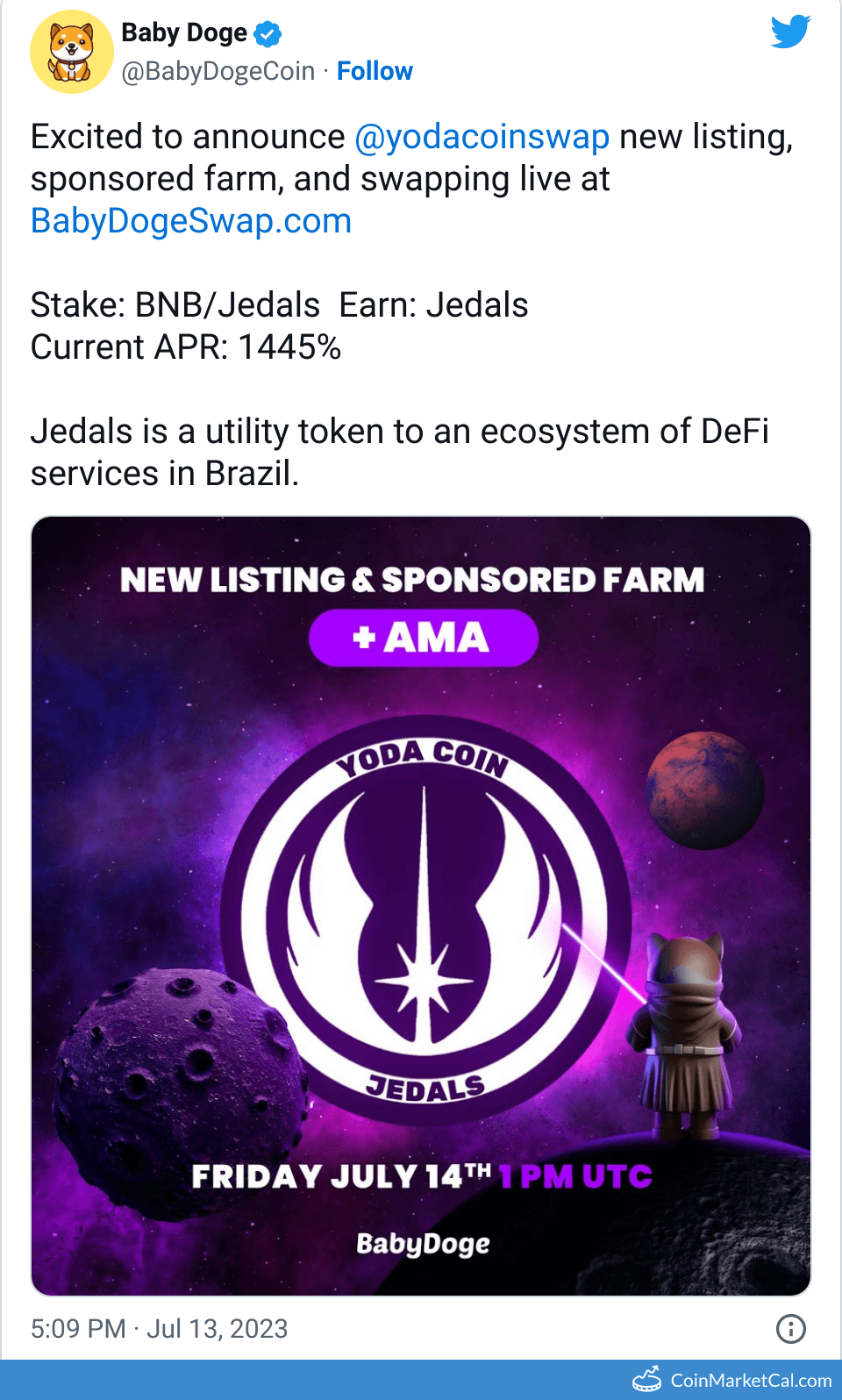Click the New Listing & Sponsored Farm headline

pos(412,580)
